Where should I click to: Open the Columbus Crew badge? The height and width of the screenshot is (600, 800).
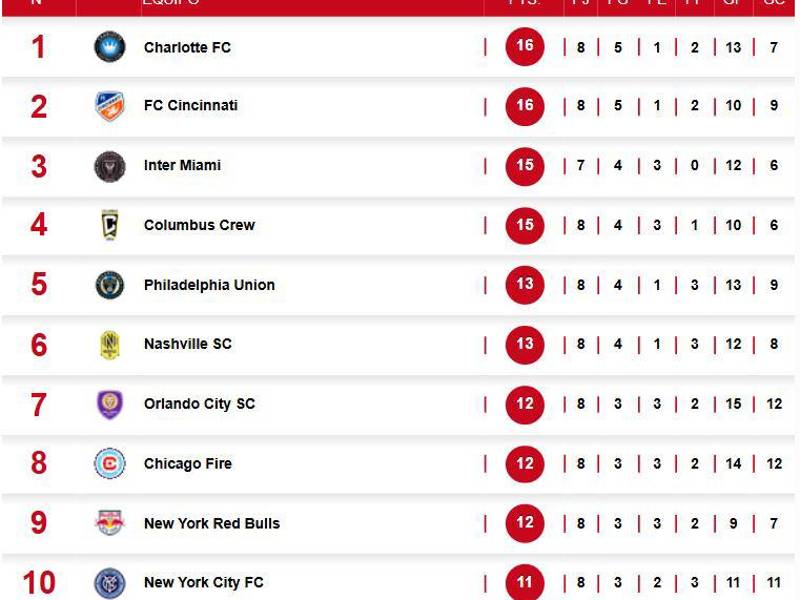[112, 225]
